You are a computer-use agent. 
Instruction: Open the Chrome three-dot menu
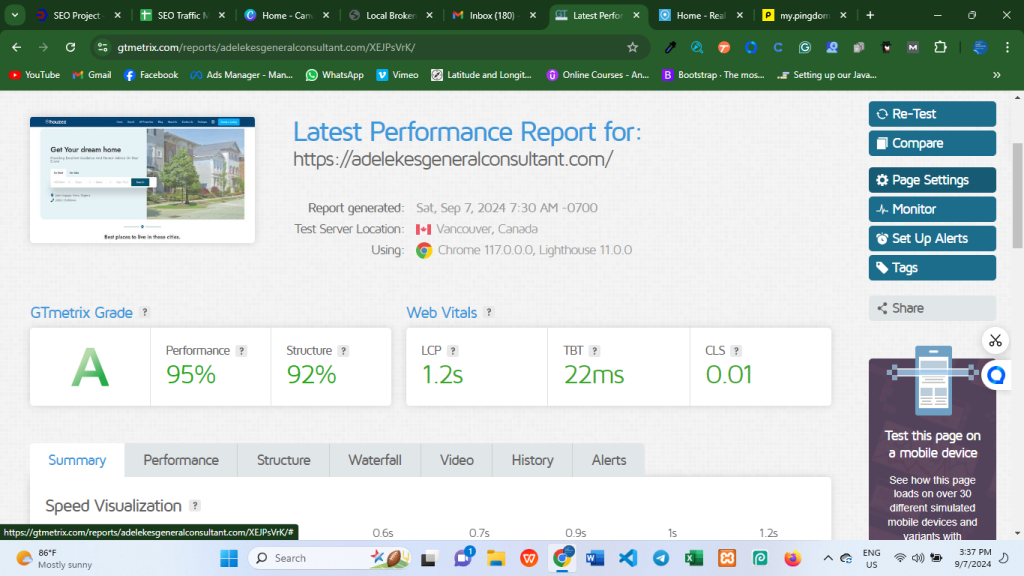1008,47
